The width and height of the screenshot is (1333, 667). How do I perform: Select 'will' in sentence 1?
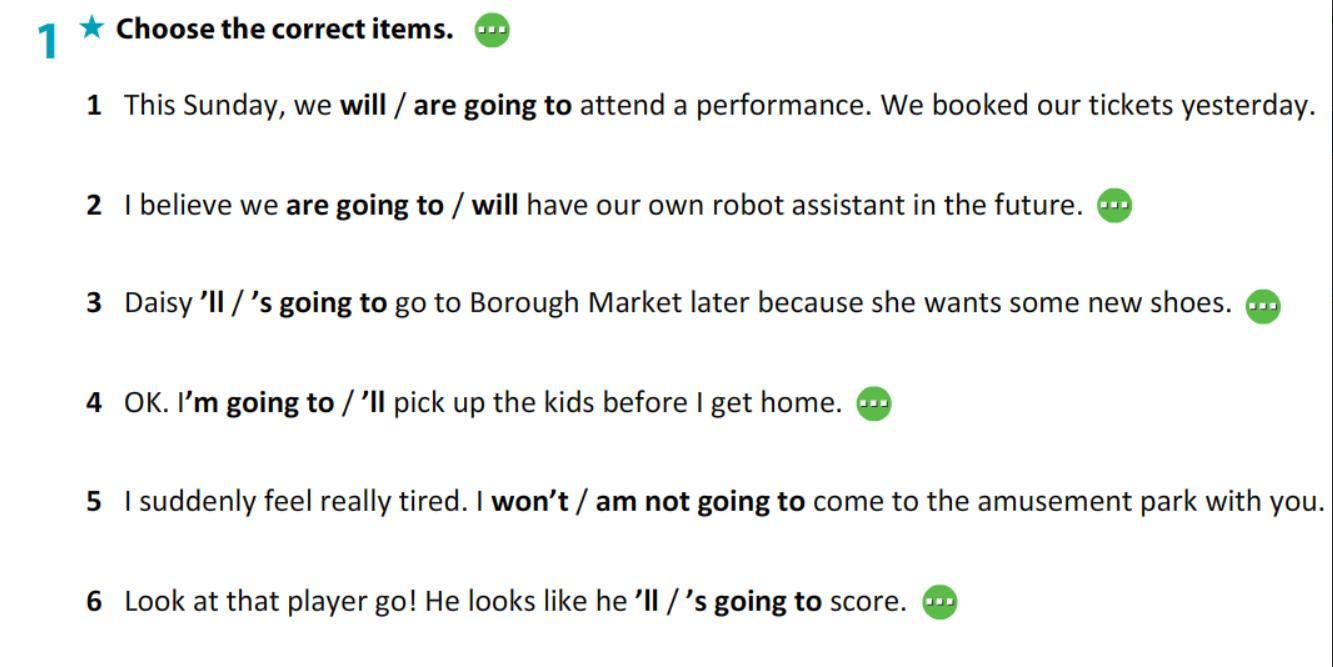click(363, 105)
